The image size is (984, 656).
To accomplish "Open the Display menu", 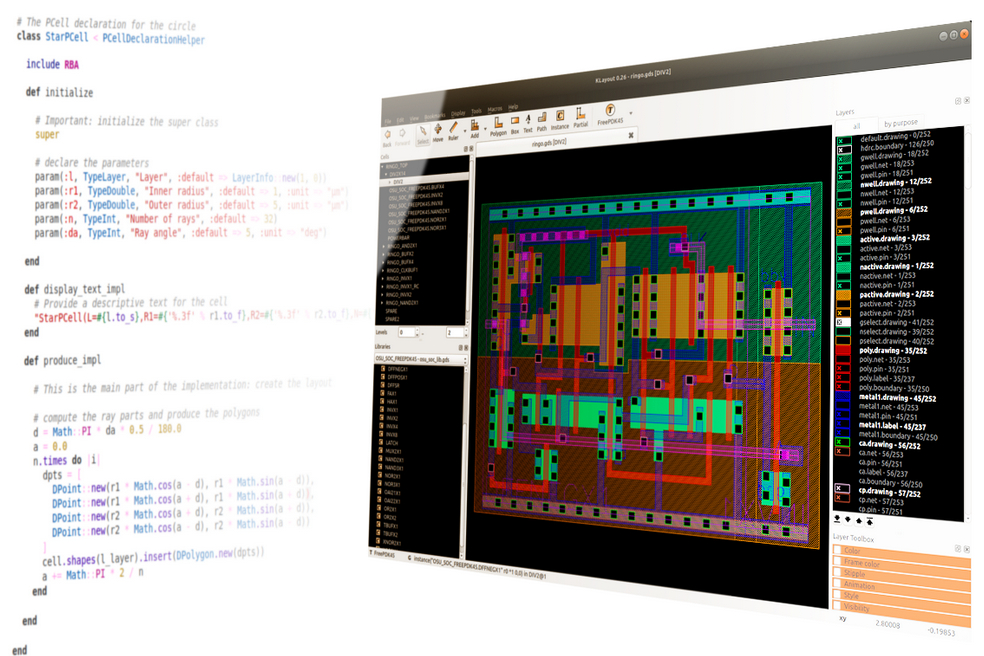I will (x=458, y=113).
